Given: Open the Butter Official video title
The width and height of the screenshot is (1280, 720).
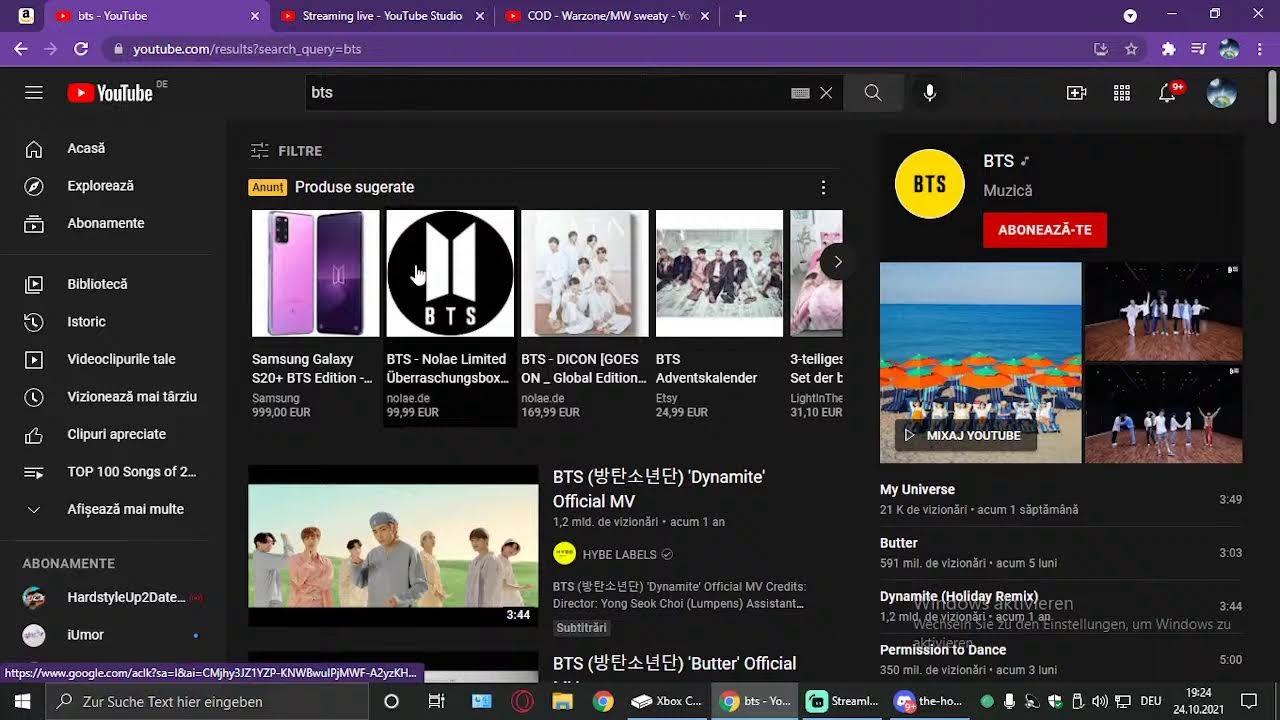Looking at the screenshot, I should (x=675, y=664).
